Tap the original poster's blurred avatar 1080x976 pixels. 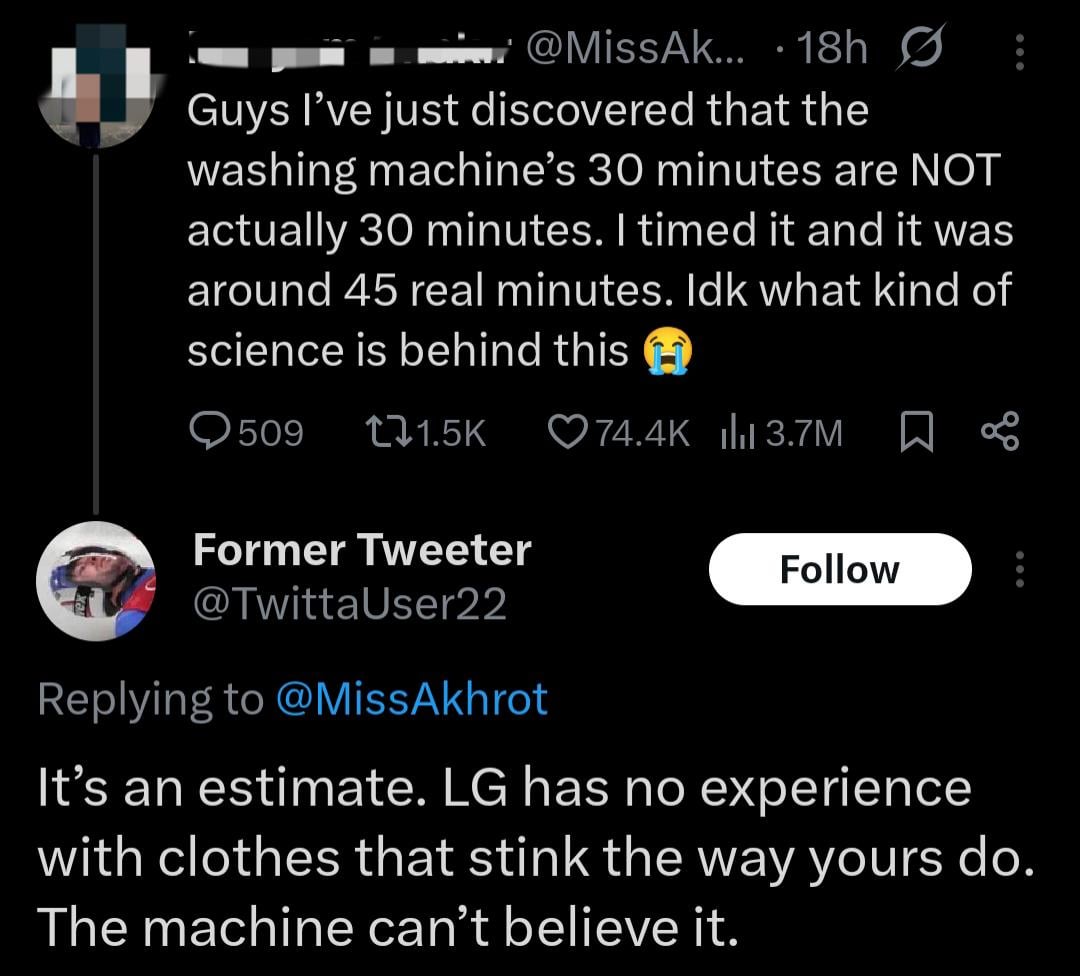coord(96,82)
